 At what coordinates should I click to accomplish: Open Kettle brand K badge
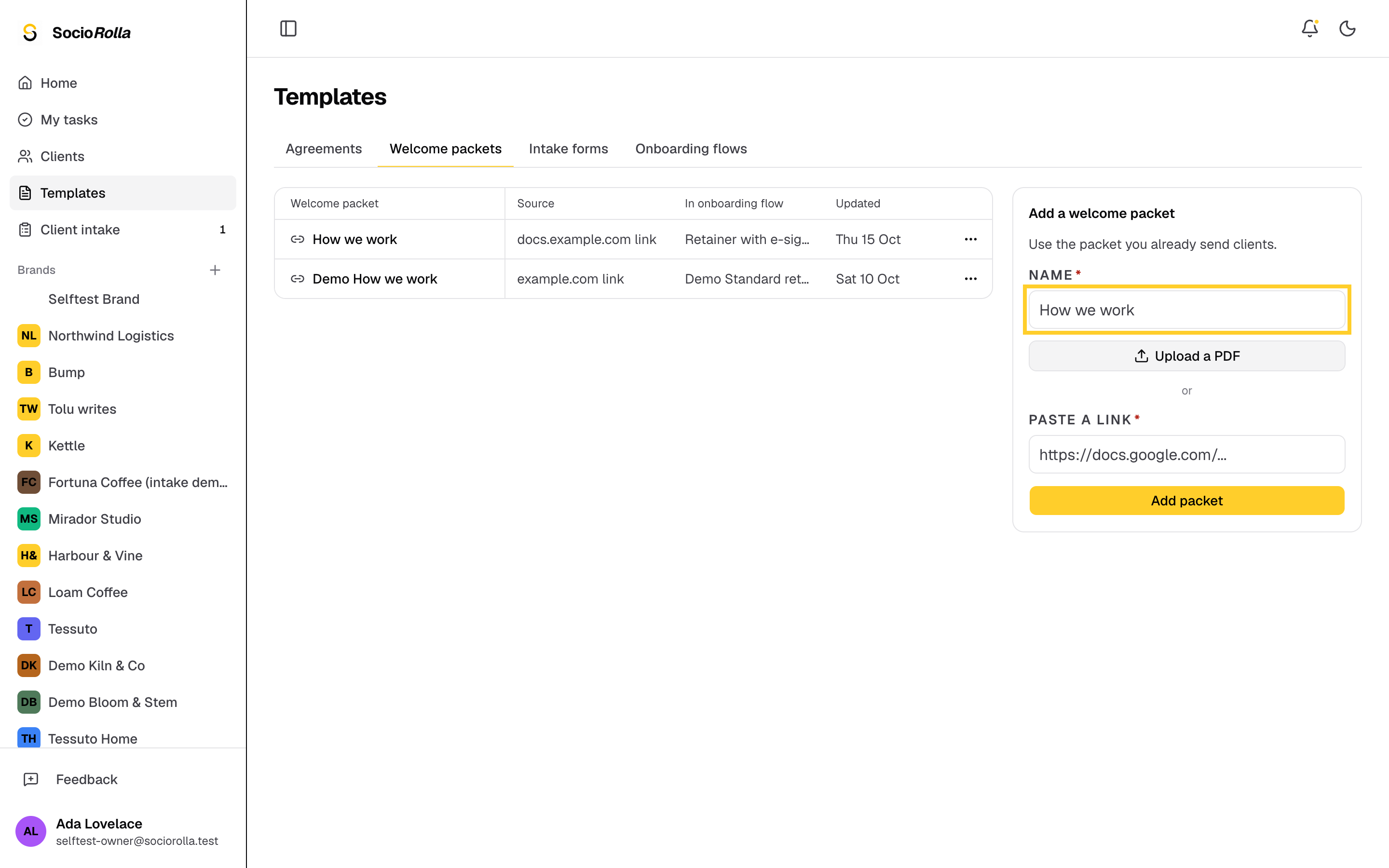(x=29, y=446)
